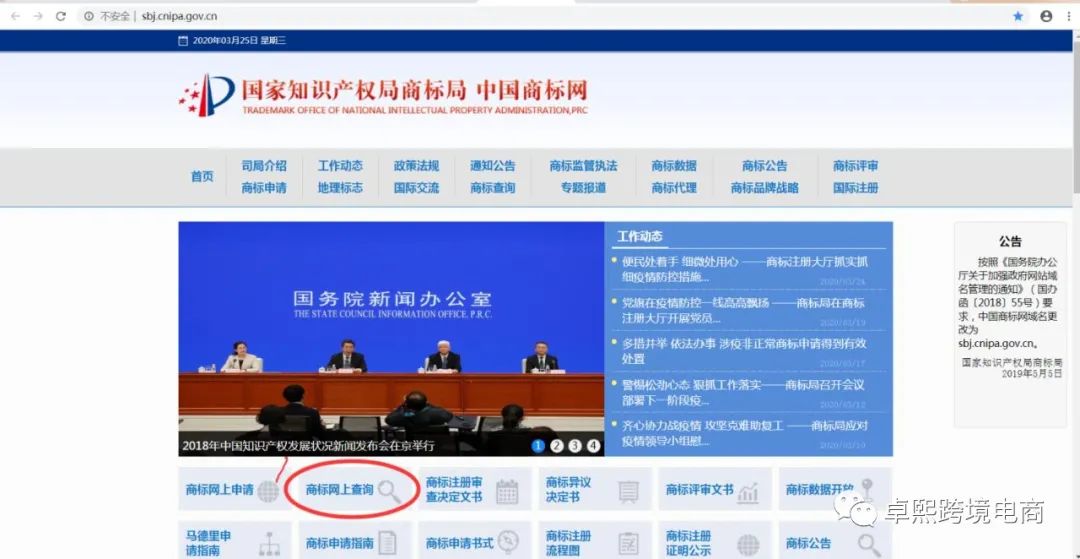Open 商标公告 in top navigation
The image size is (1080, 559).
coord(765,166)
